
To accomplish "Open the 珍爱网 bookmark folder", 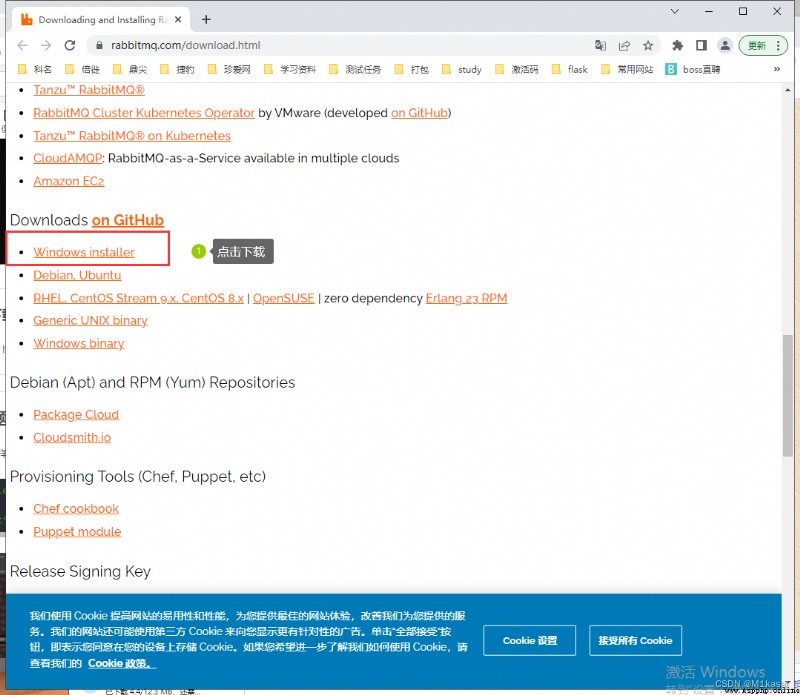I will click(229, 69).
